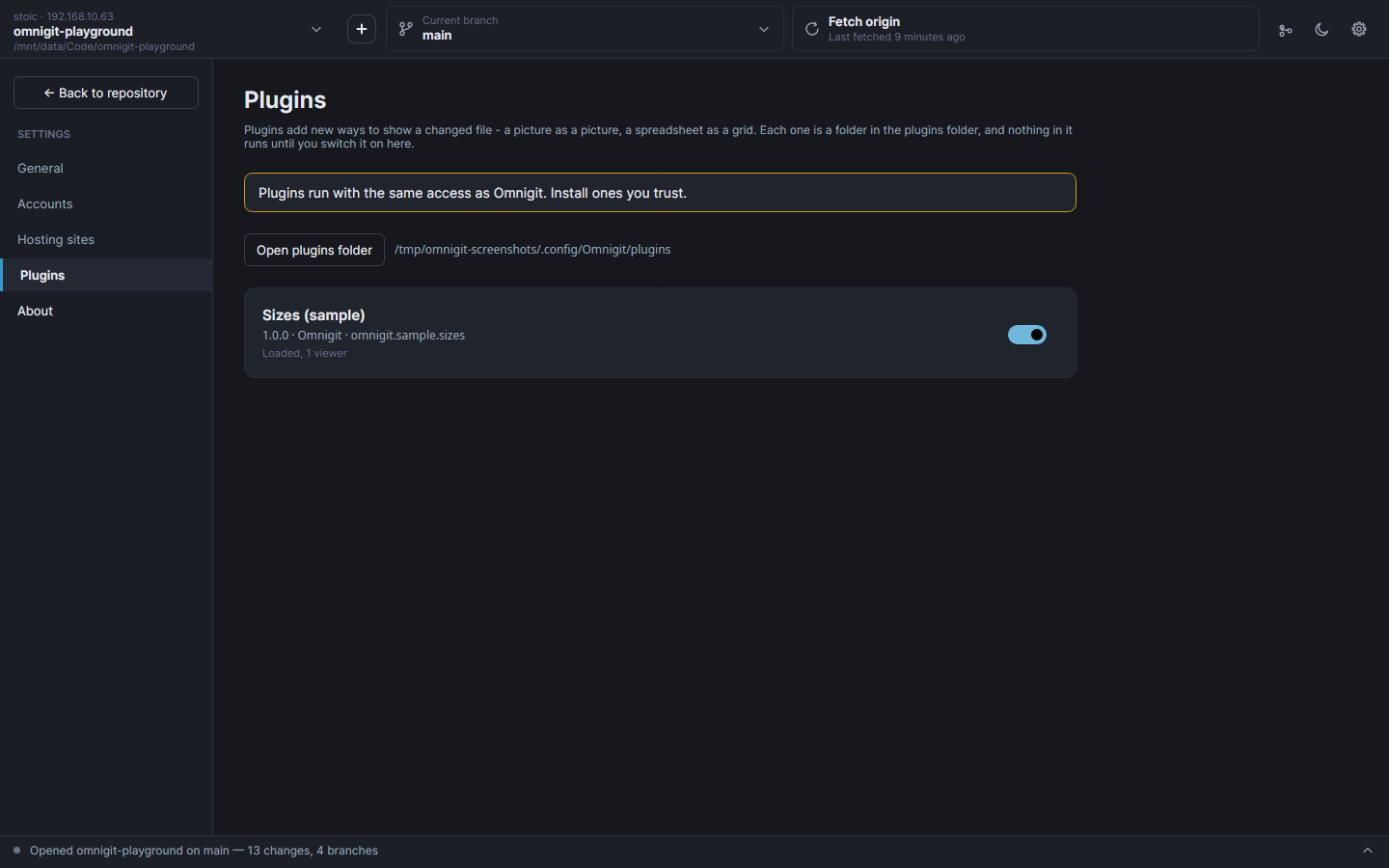Click Back to repository button

106,93
